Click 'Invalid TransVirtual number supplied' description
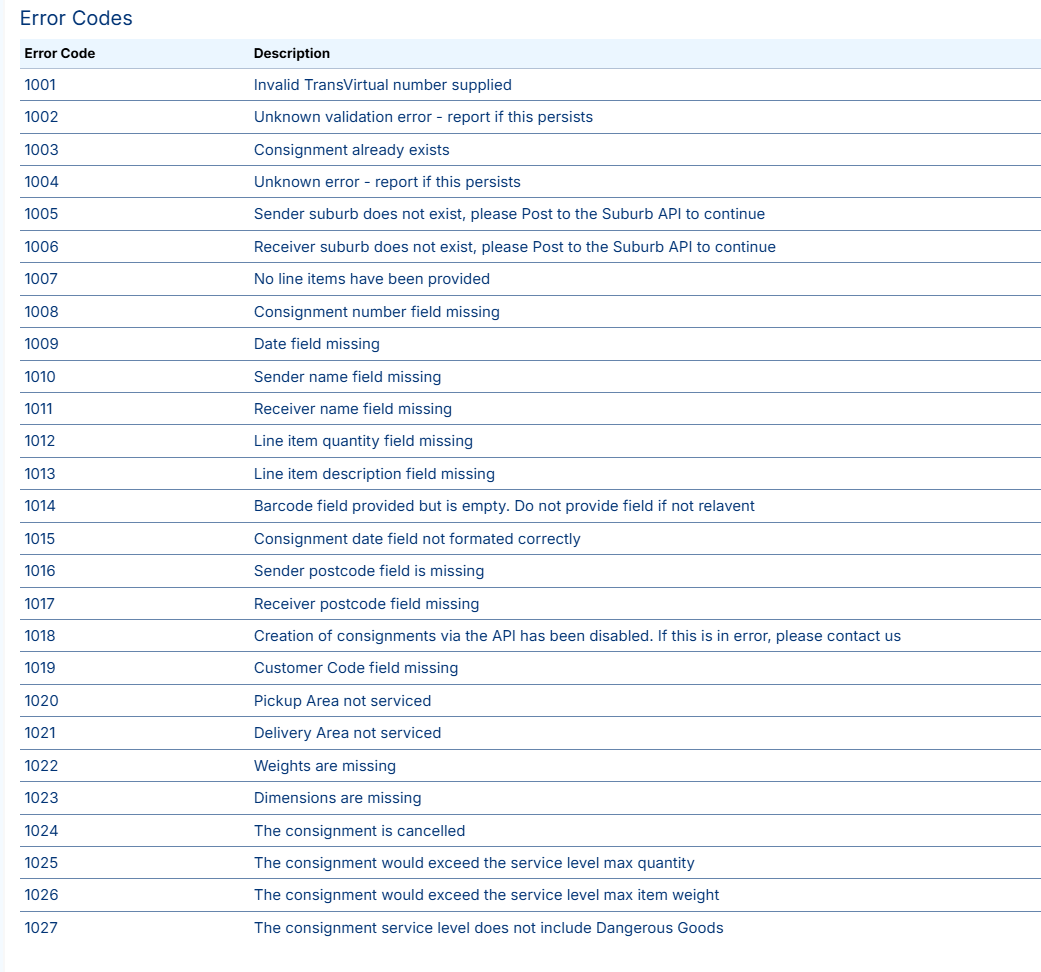This screenshot has width=1041, height=972. pyautogui.click(x=382, y=85)
